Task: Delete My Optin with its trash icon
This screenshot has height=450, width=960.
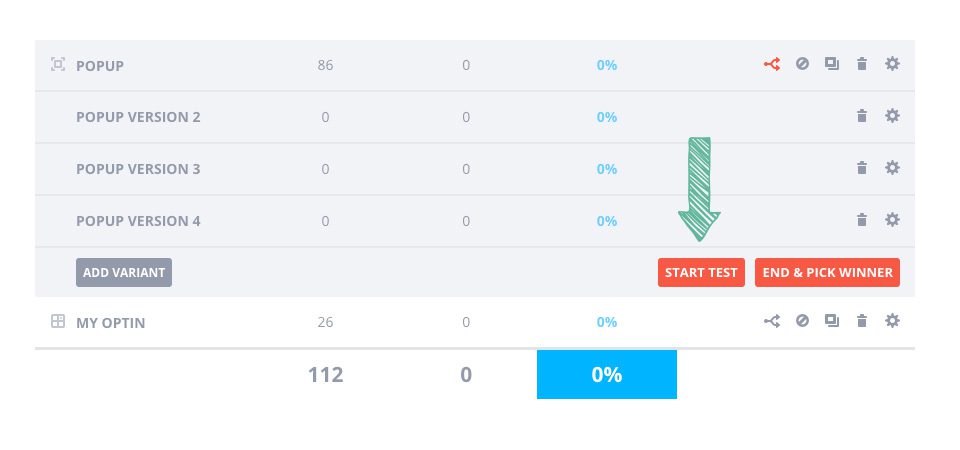Action: [861, 322]
